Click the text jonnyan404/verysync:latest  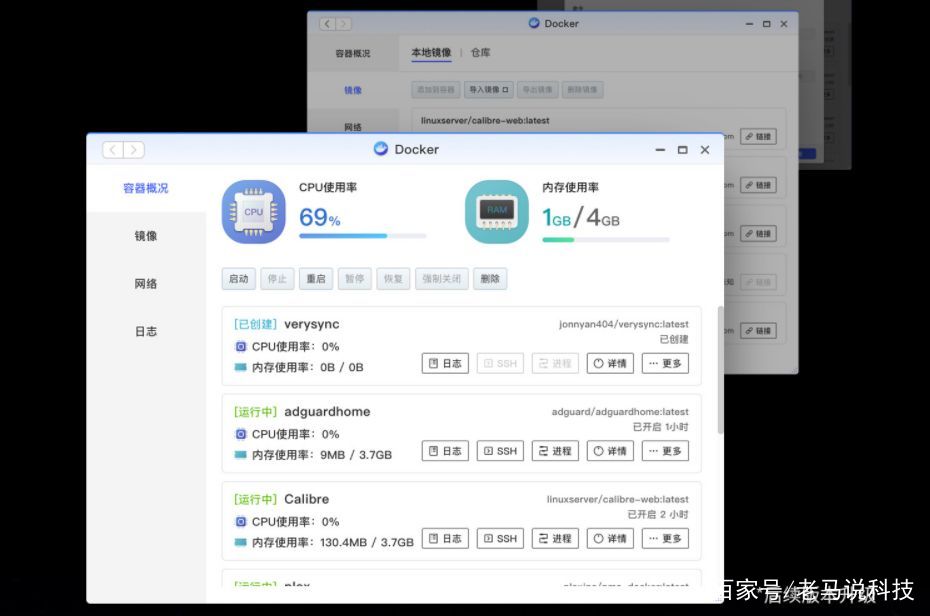(623, 324)
